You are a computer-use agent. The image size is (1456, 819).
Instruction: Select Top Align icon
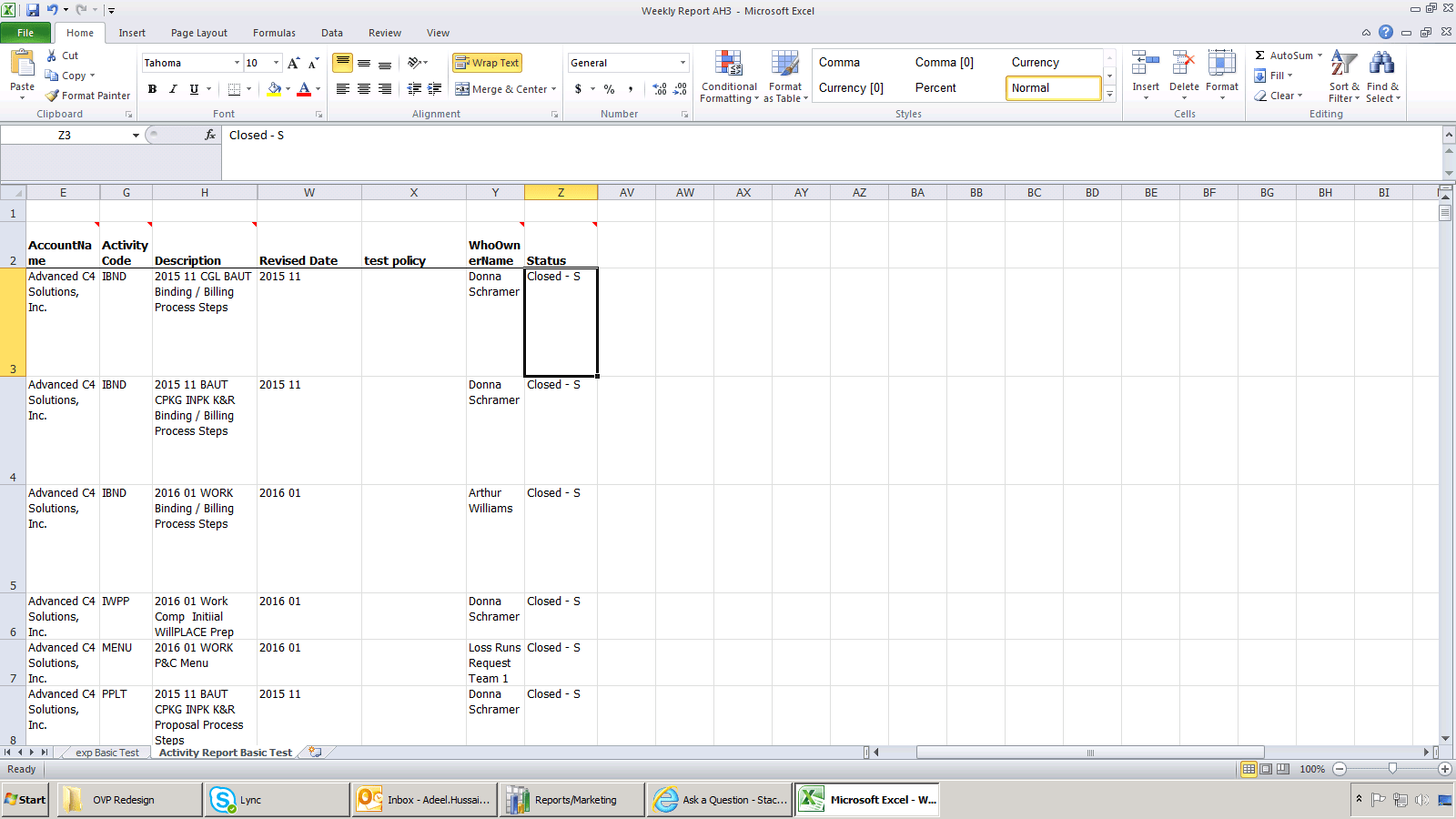[342, 63]
